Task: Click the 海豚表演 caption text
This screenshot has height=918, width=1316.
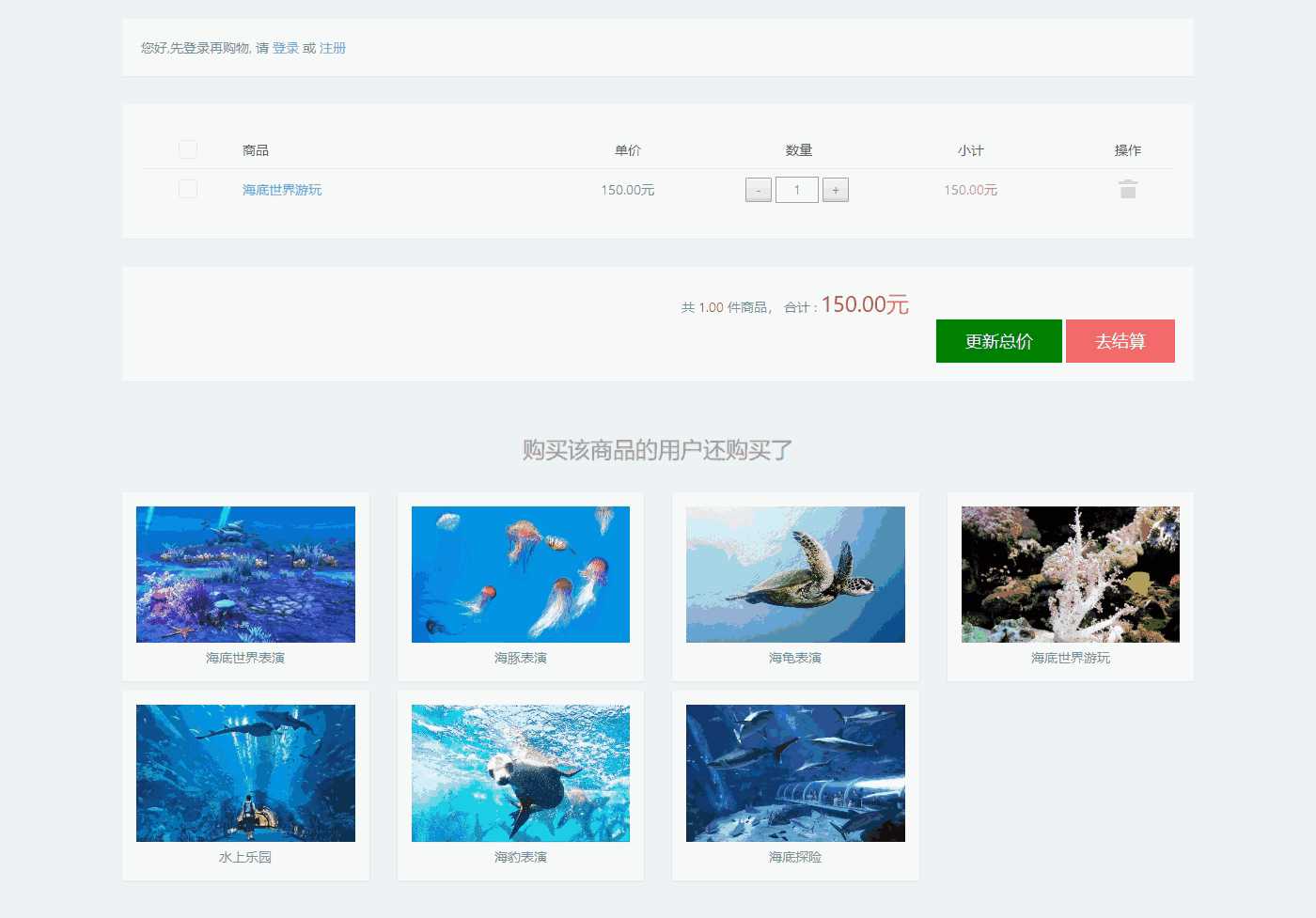Action: coord(521,658)
